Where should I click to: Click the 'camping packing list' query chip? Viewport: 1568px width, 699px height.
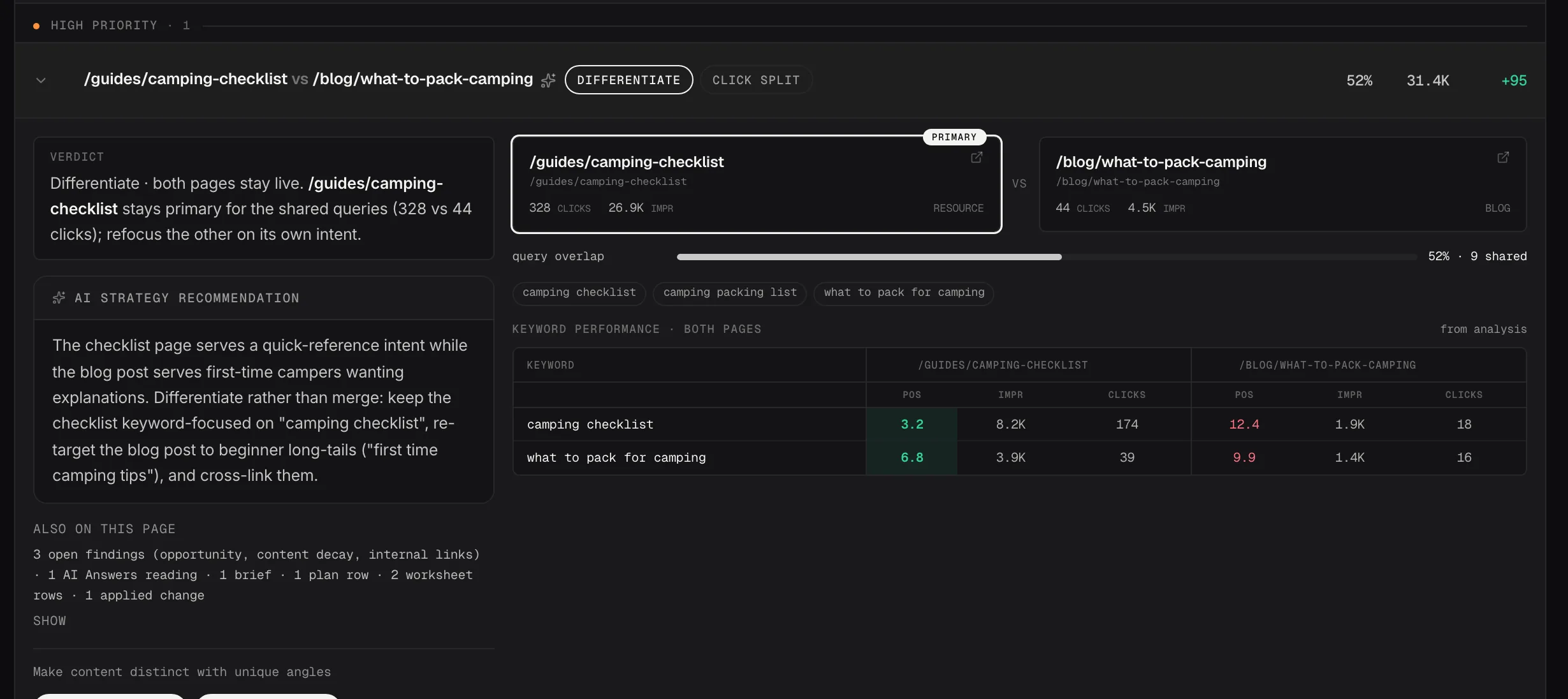tap(730, 293)
